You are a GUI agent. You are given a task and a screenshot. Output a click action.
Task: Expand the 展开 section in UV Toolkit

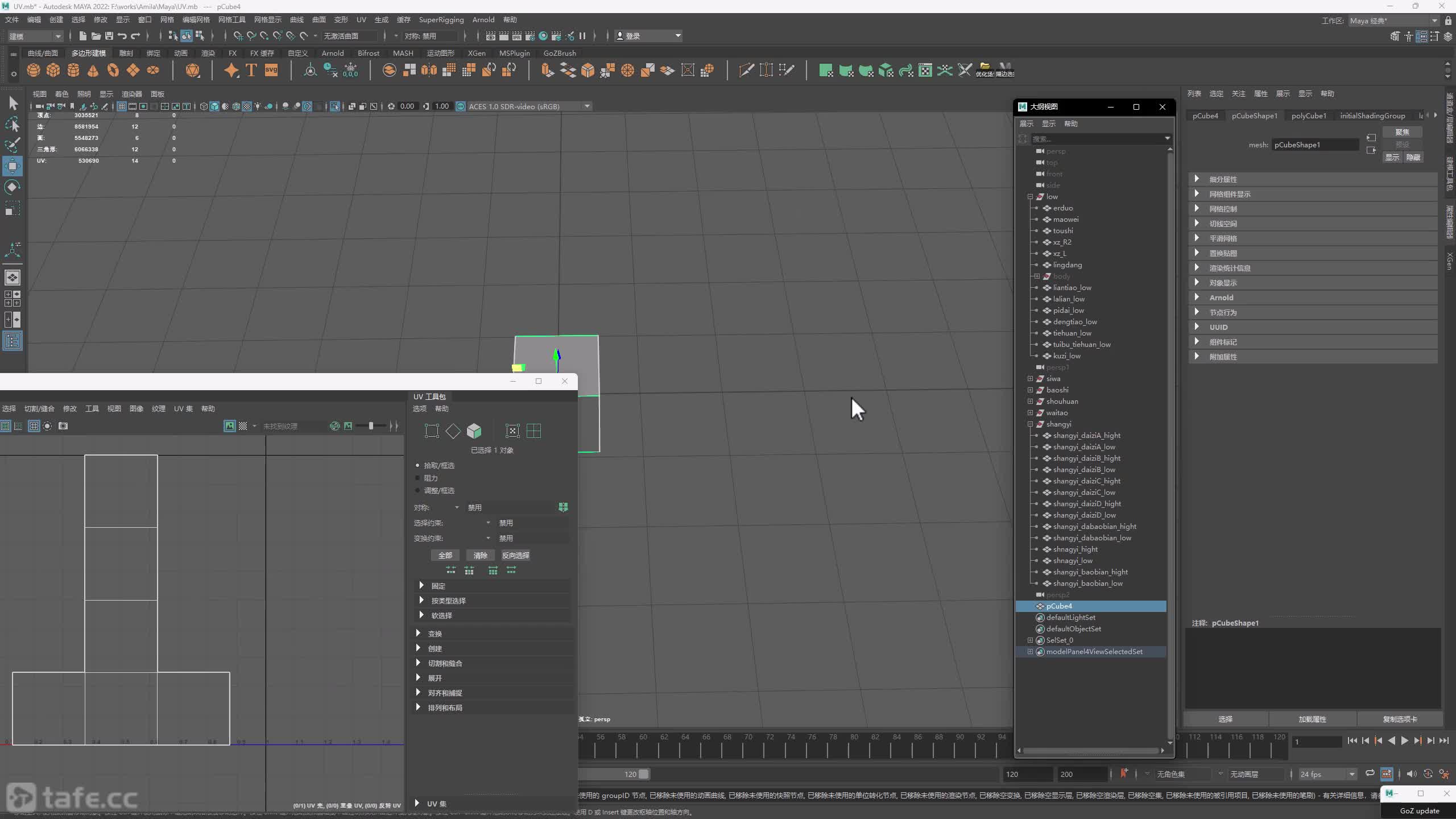[419, 677]
